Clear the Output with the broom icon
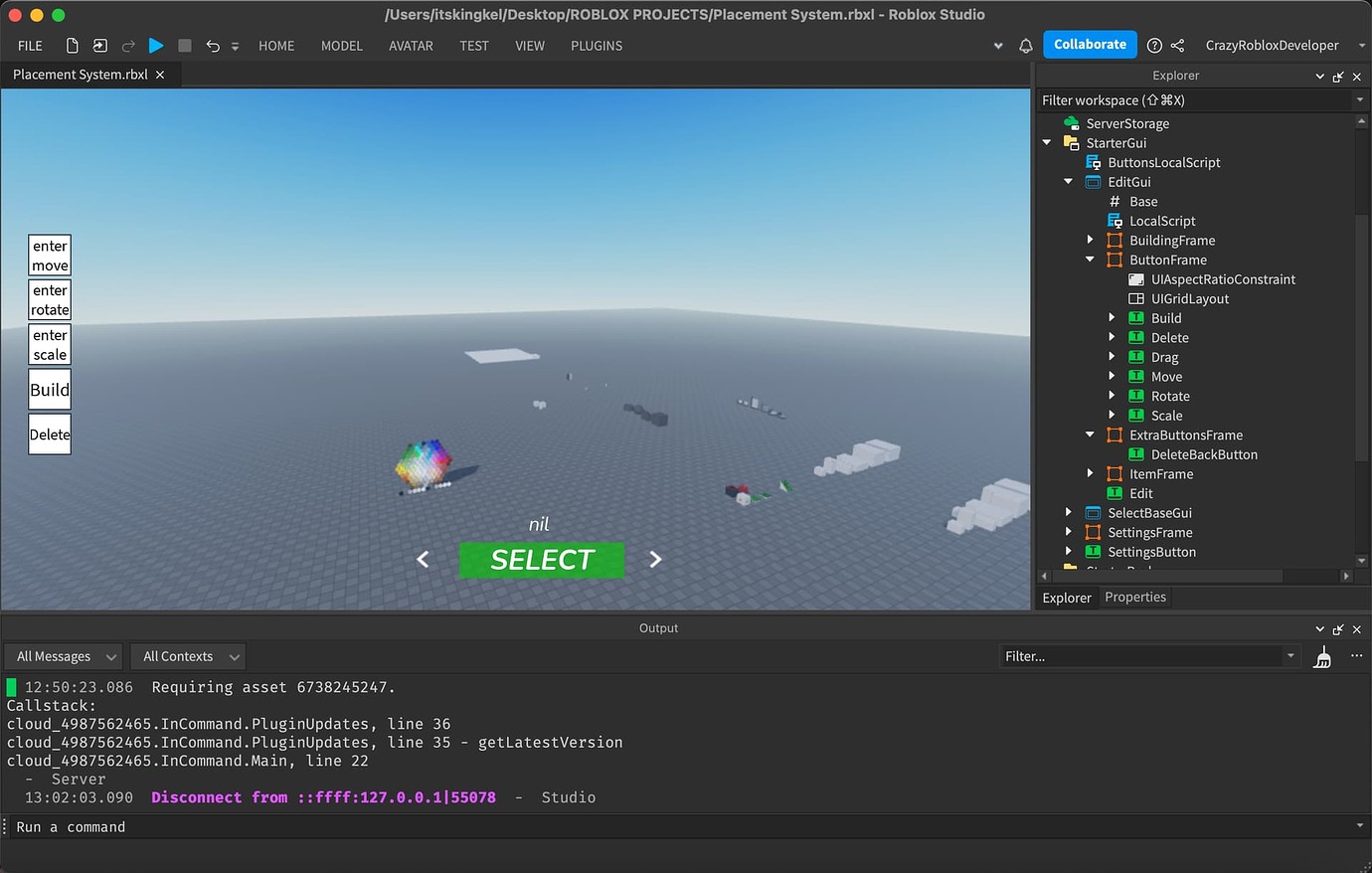 (1322, 656)
